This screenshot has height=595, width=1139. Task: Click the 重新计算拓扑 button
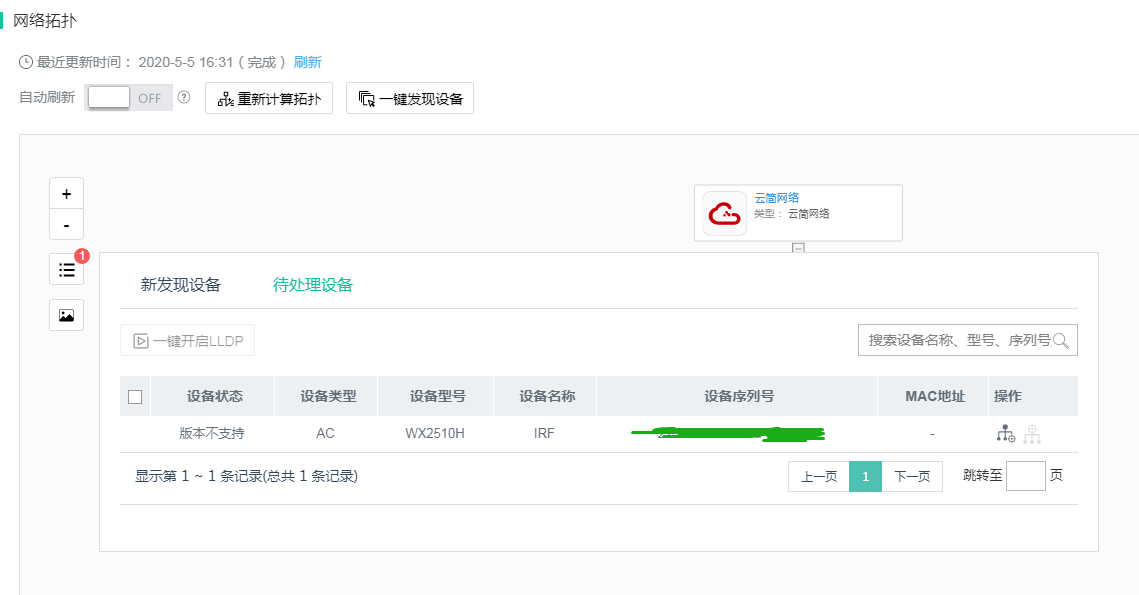(269, 99)
